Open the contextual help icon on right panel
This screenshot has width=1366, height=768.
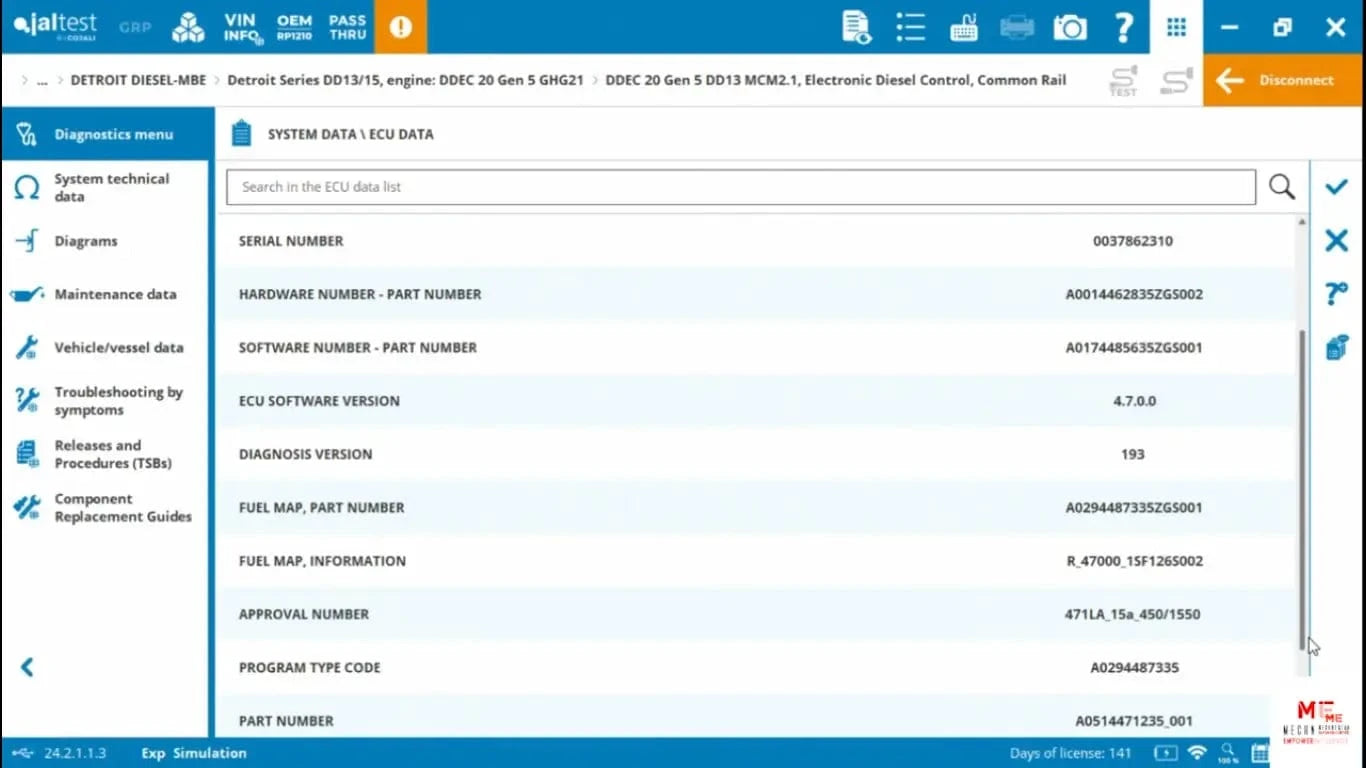click(x=1336, y=293)
